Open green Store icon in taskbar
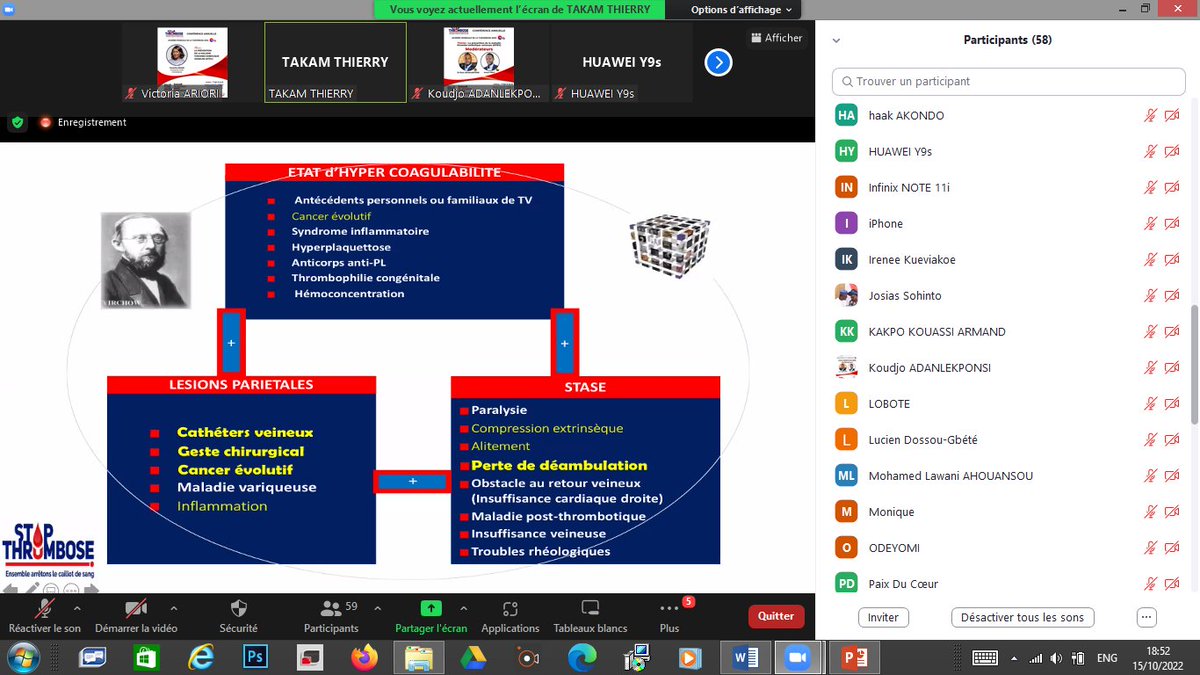This screenshot has width=1200, height=675. coord(147,657)
